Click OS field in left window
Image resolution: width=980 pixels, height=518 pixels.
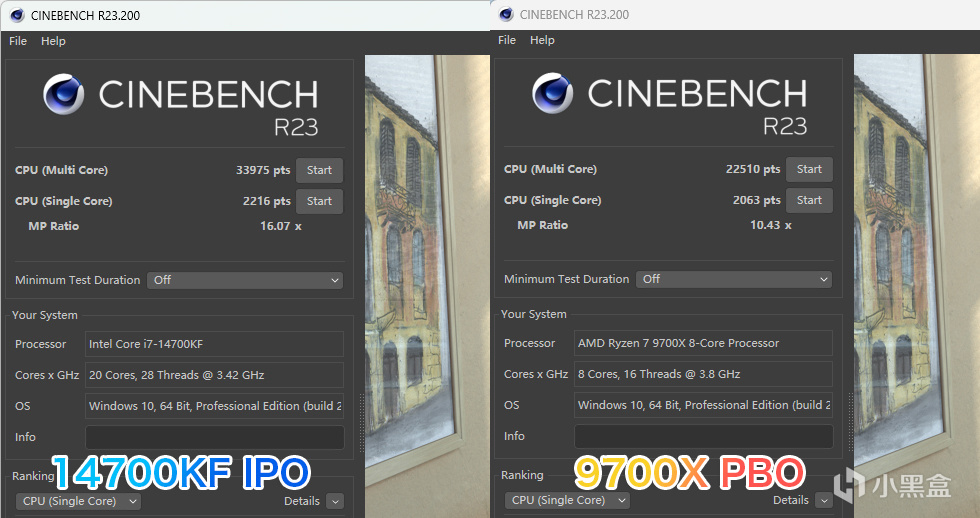click(214, 406)
